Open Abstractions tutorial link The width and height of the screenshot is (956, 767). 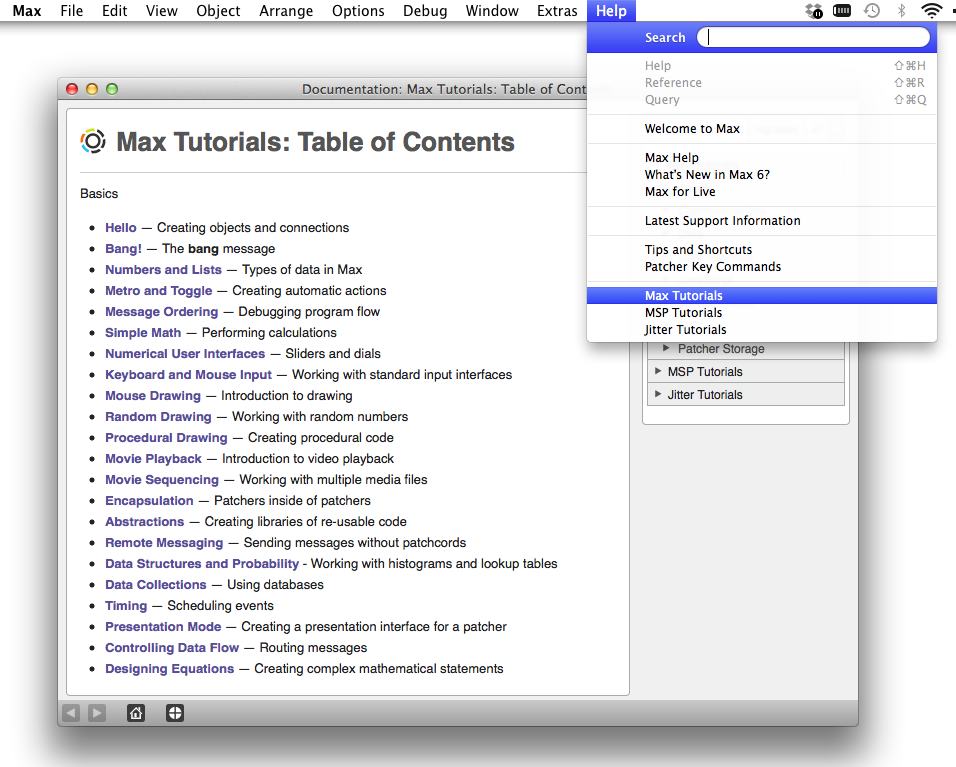click(144, 522)
